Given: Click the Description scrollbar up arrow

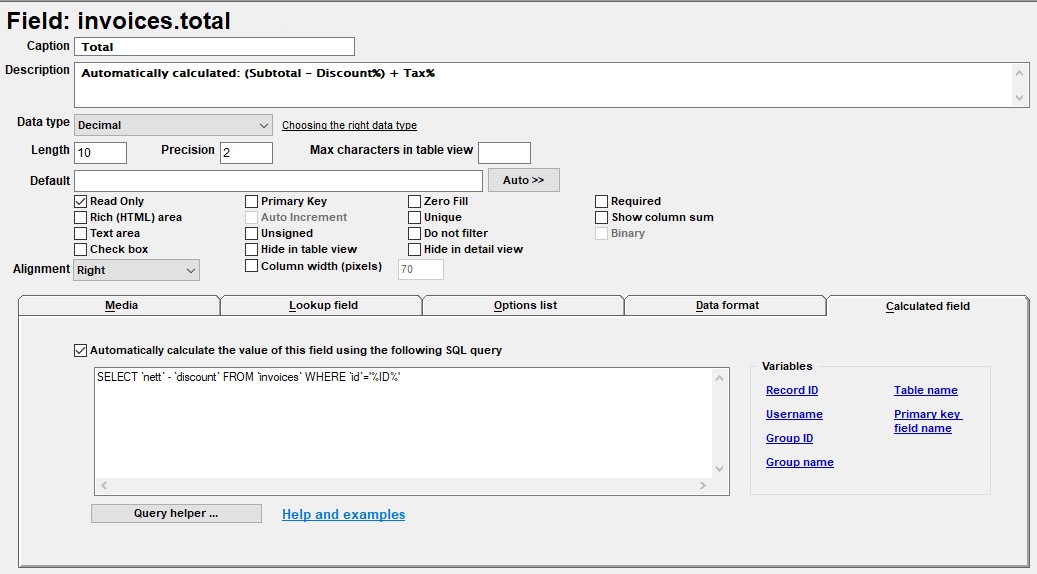Looking at the screenshot, I should click(1019, 73).
